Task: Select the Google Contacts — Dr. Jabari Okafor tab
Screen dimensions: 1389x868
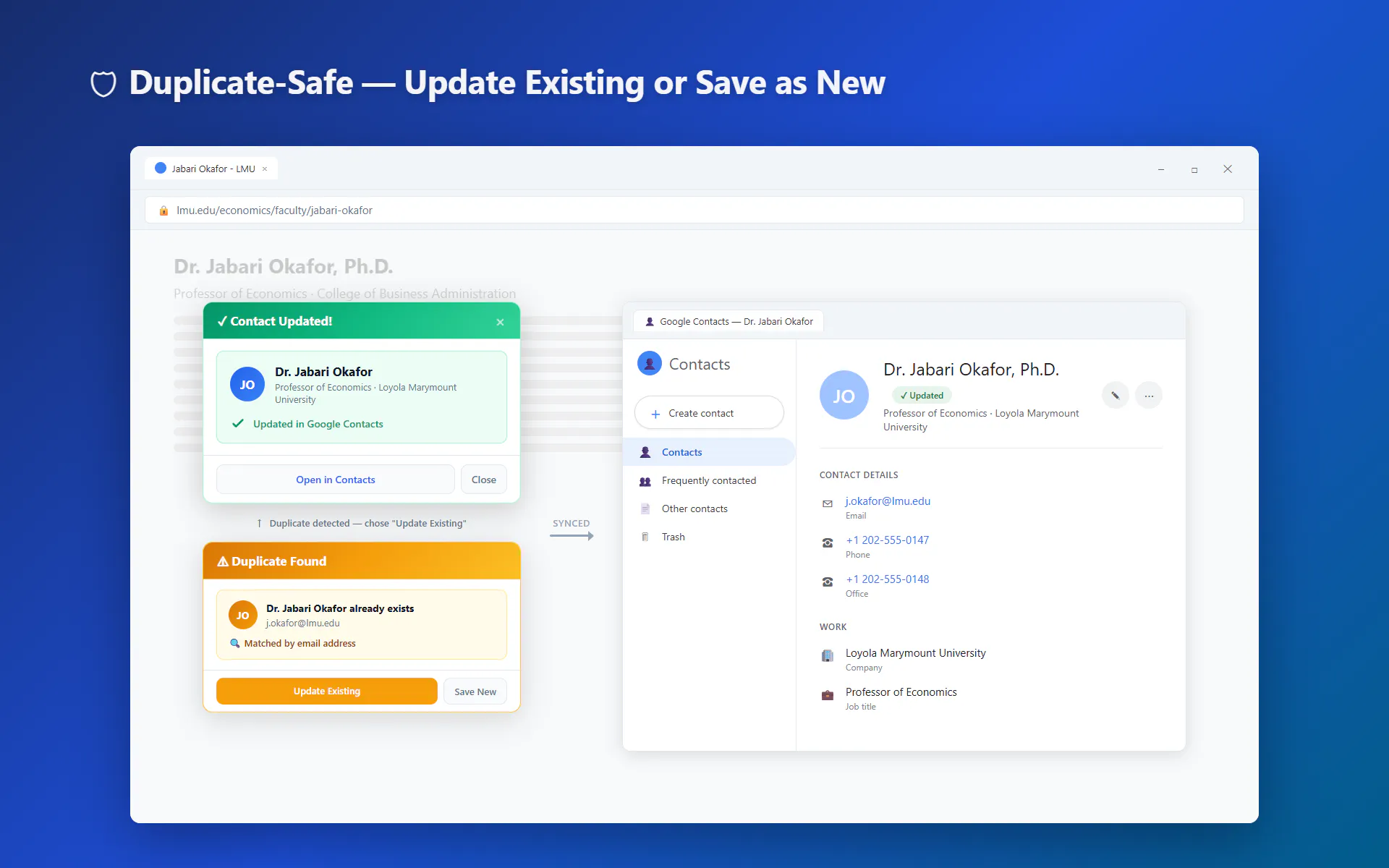Action: click(729, 322)
